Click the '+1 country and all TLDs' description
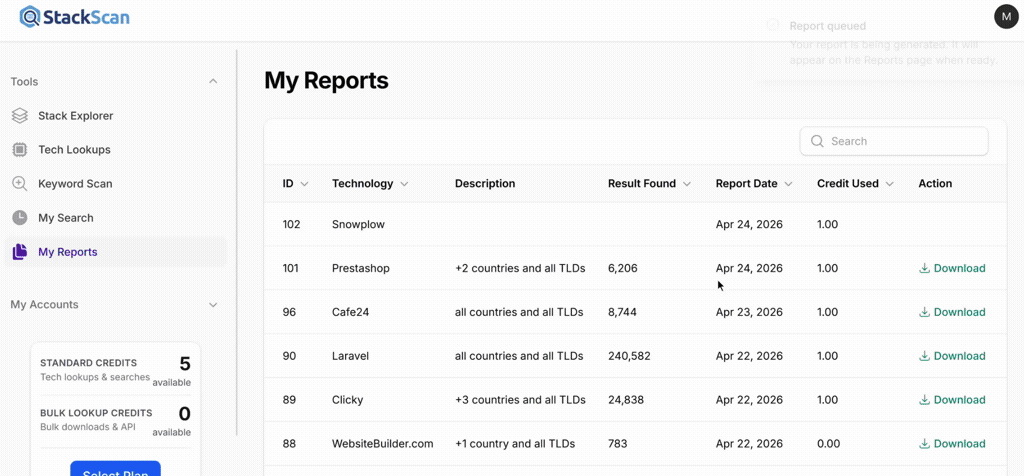The height and width of the screenshot is (476, 1024). [x=515, y=443]
